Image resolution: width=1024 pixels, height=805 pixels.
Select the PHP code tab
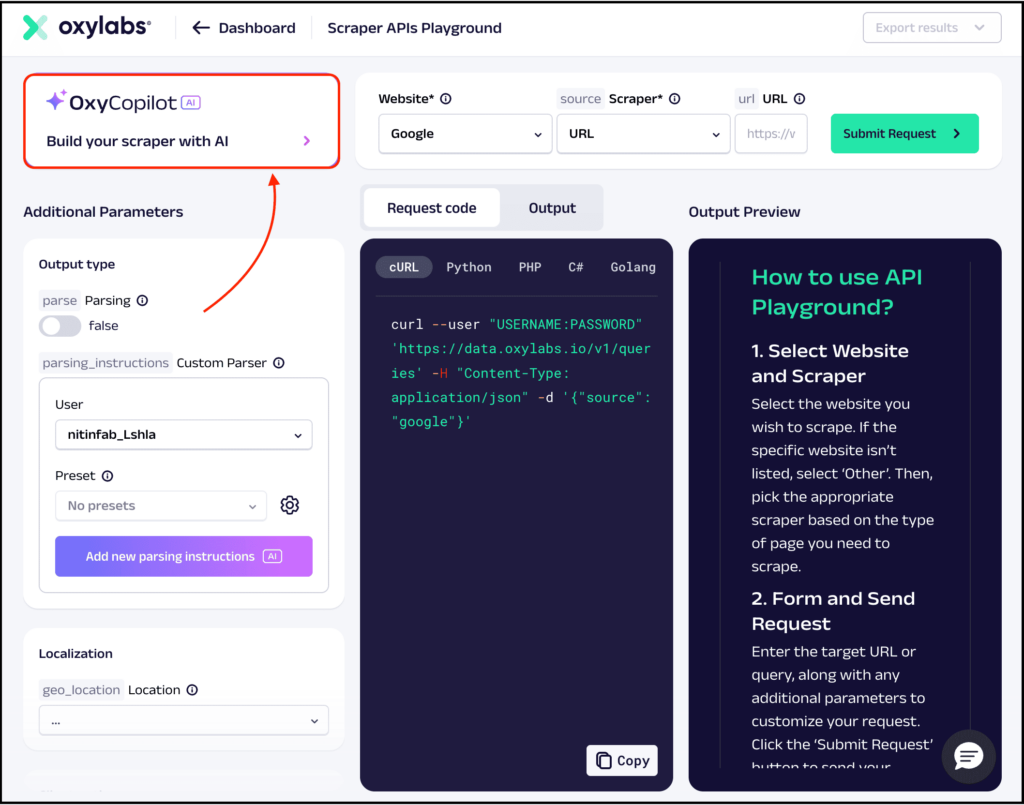[x=530, y=267]
